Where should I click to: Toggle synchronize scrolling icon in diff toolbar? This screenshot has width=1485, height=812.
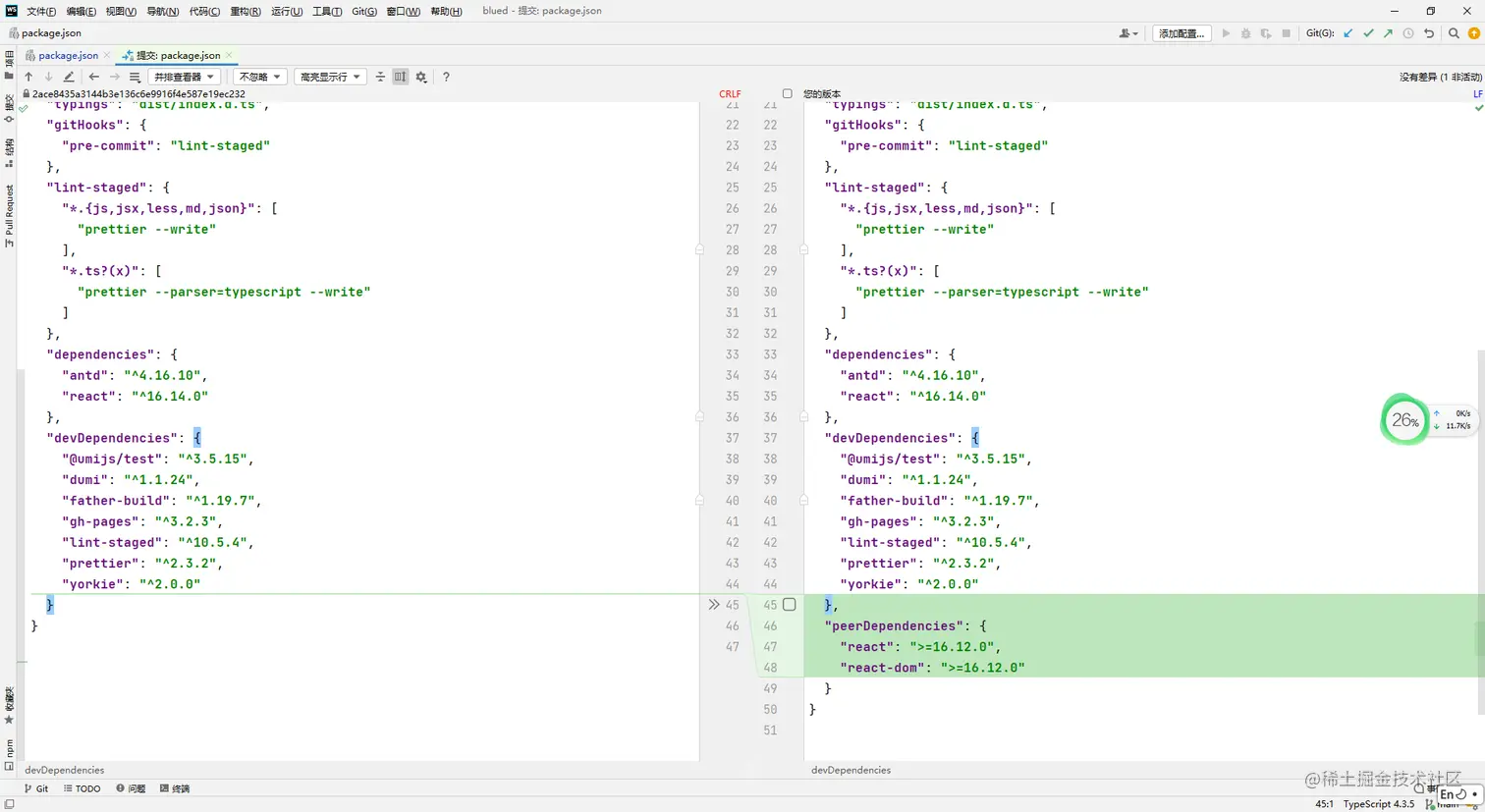pyautogui.click(x=401, y=77)
